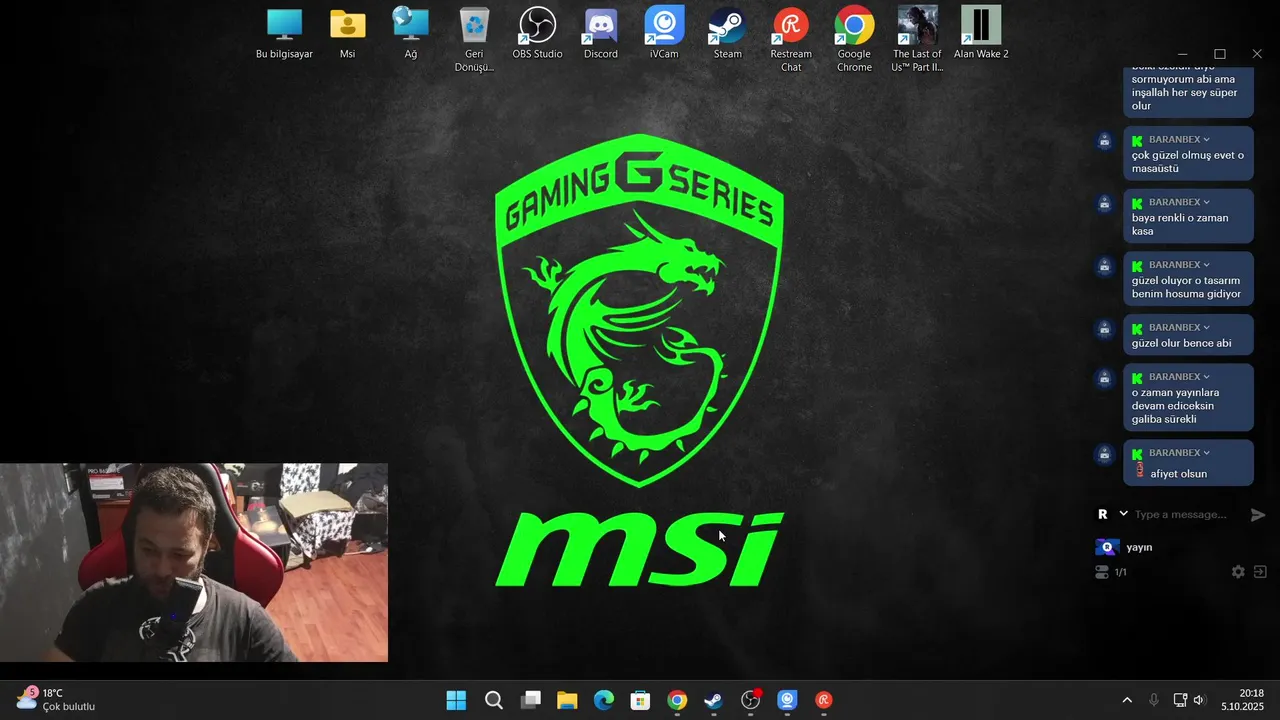Open the Windows Start menu

456,700
